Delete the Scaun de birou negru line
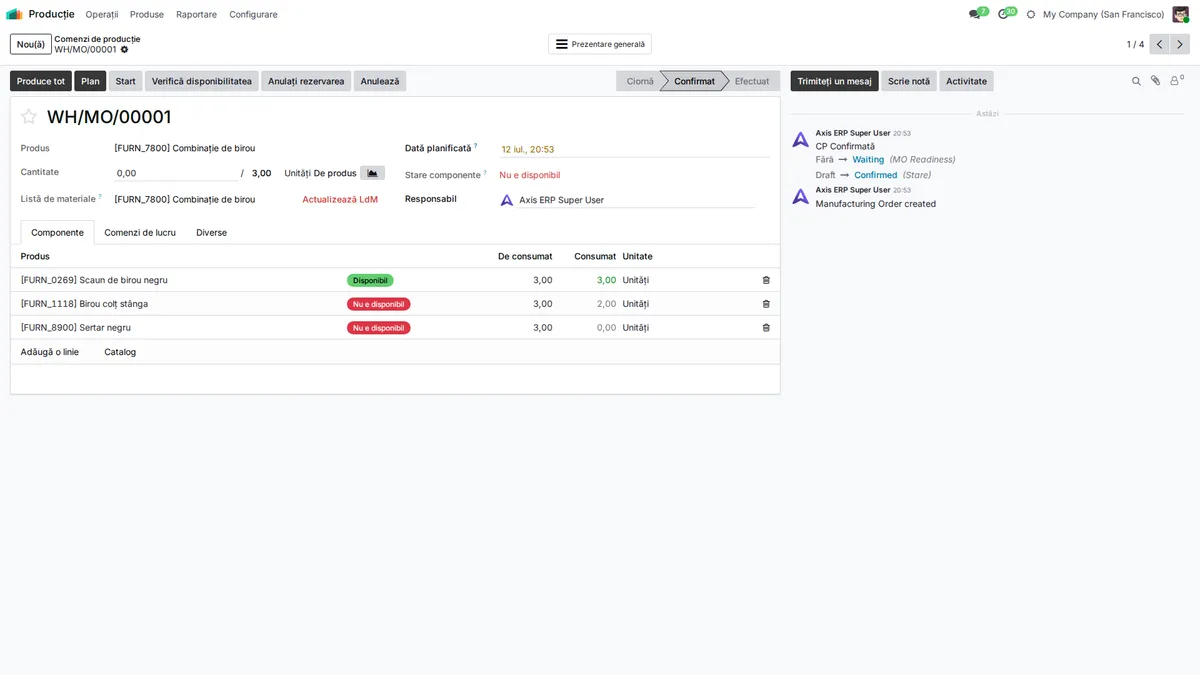Image resolution: width=1200 pixels, height=675 pixels. (x=766, y=280)
